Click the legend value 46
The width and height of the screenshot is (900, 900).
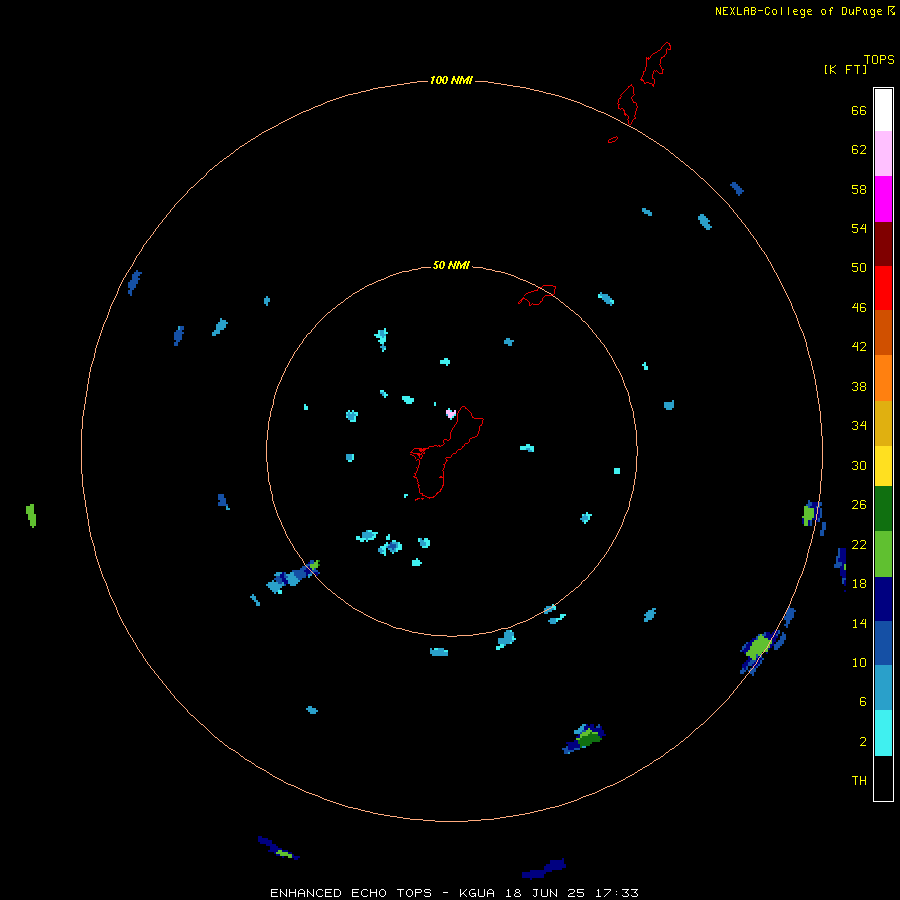pyautogui.click(x=859, y=308)
